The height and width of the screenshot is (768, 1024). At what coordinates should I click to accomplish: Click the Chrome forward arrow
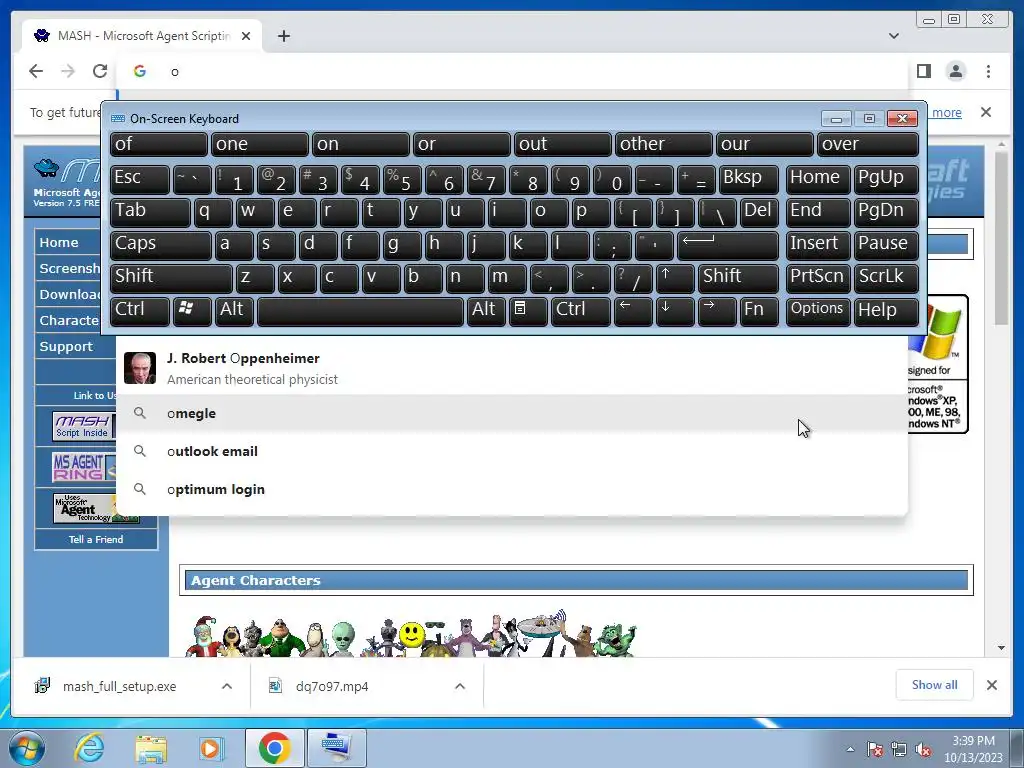68,71
